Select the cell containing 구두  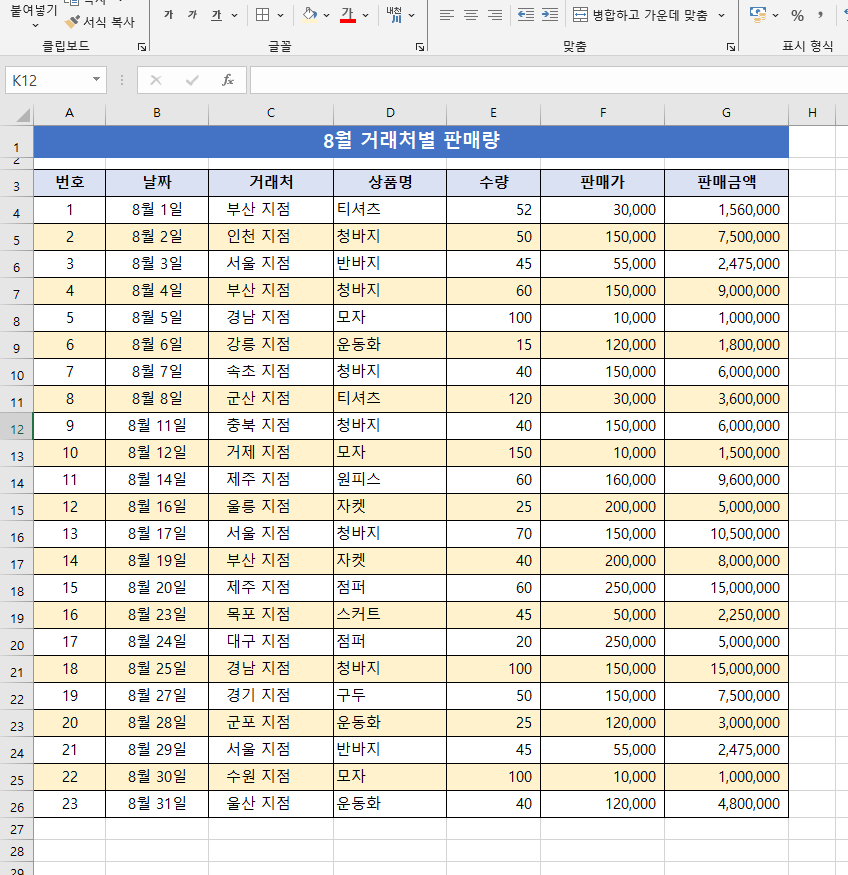pyautogui.click(x=390, y=696)
